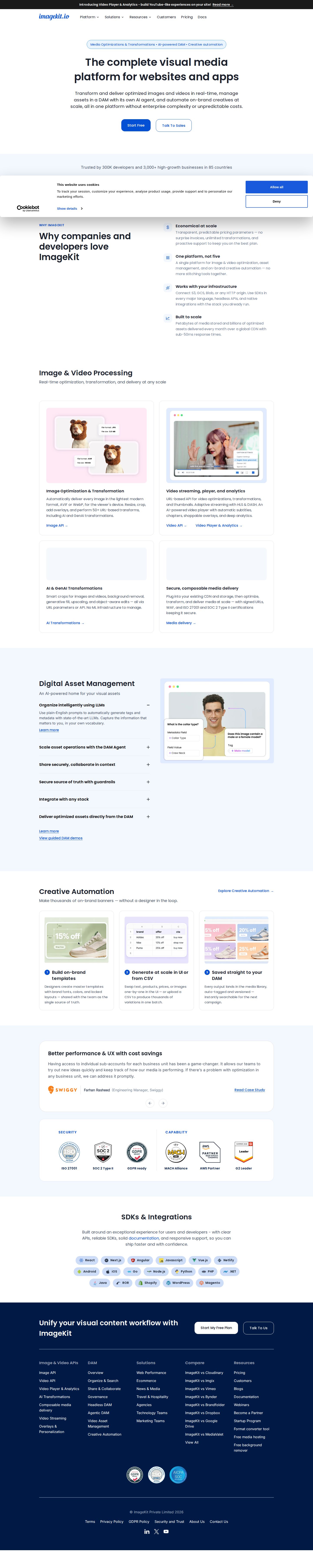313x1568 pixels.
Task: Follow the Read more link in top banner
Action: pos(223,4)
